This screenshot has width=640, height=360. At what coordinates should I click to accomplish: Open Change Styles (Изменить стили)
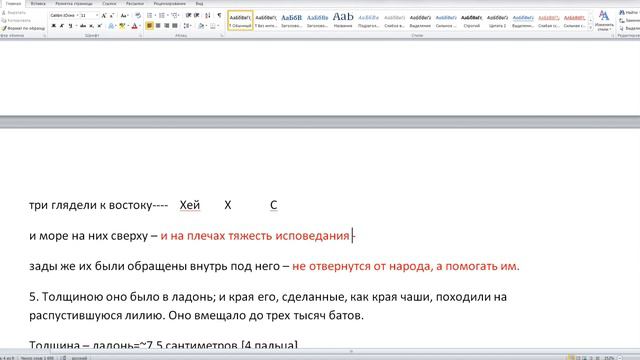tap(604, 20)
